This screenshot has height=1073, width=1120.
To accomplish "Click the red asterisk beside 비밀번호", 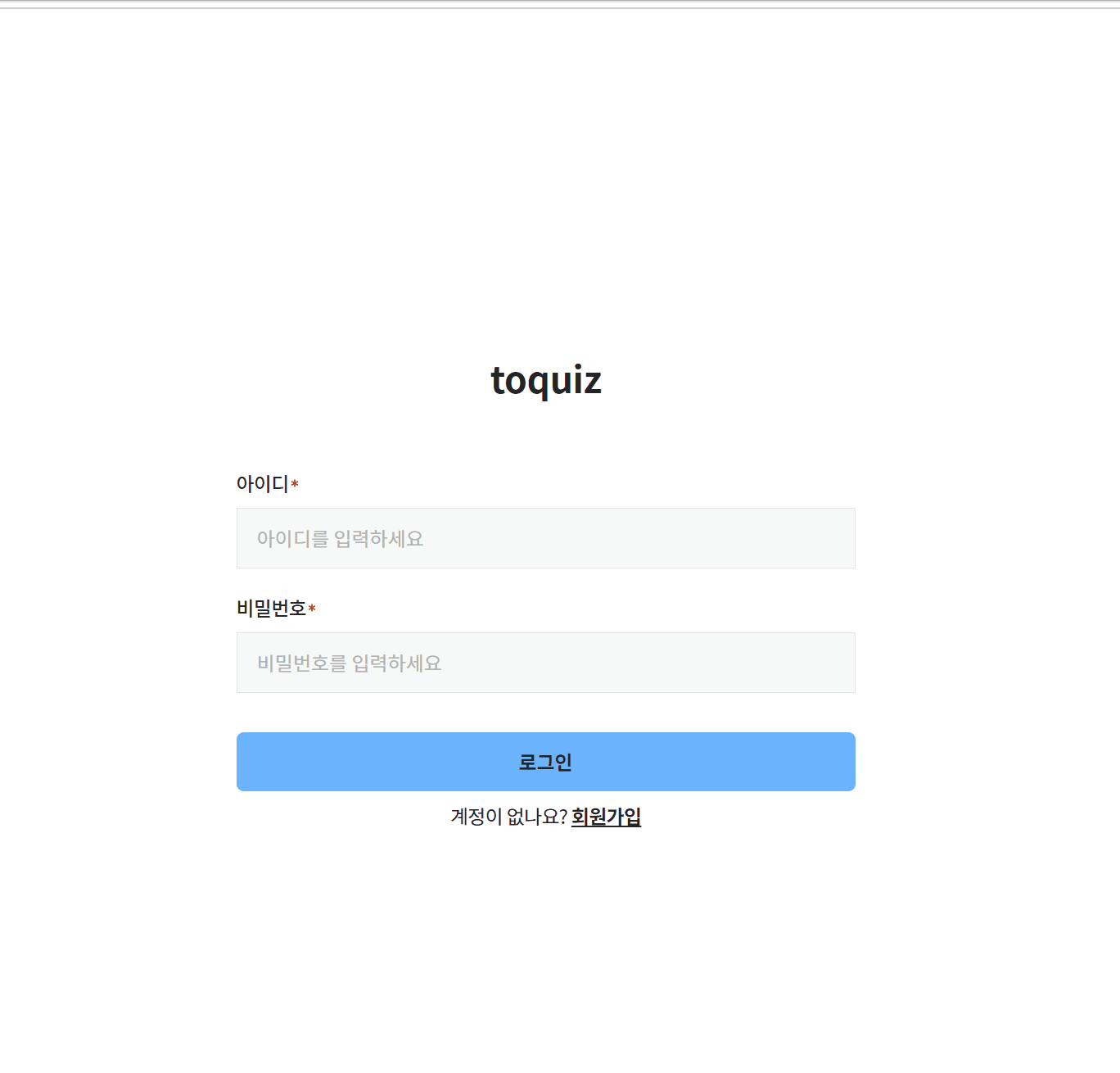I will (312, 608).
